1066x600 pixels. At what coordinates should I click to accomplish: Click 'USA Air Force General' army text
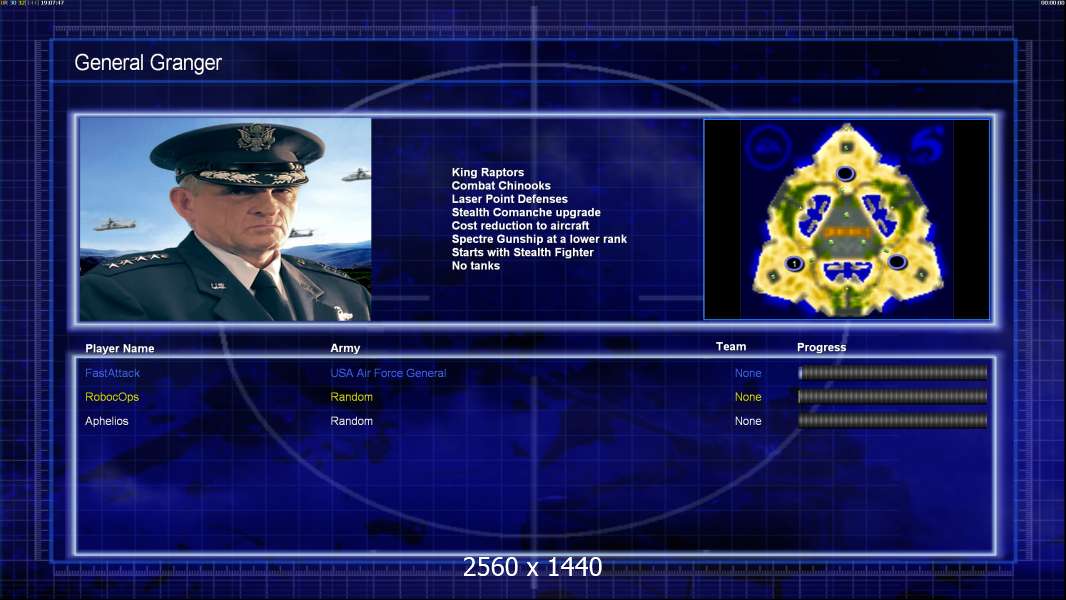pyautogui.click(x=388, y=373)
